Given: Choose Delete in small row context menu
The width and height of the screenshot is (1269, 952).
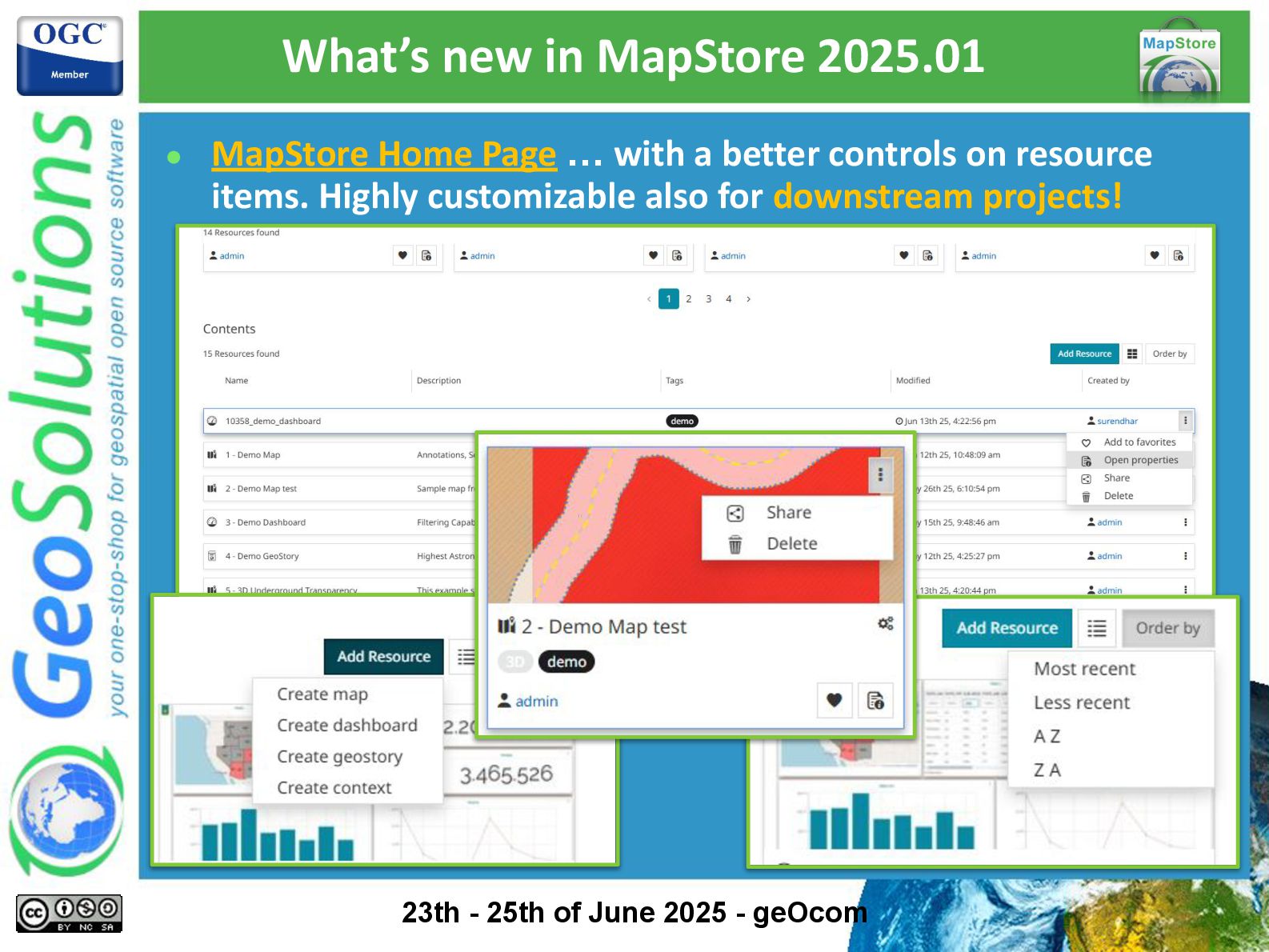Looking at the screenshot, I should [x=1129, y=496].
